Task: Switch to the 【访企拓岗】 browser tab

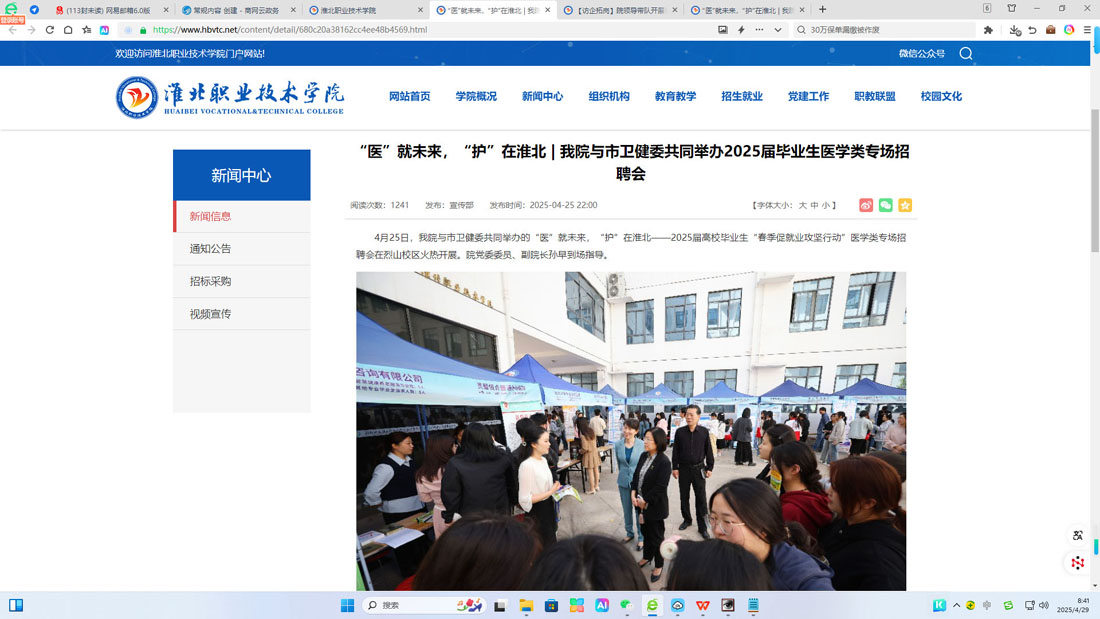Action: [620, 10]
